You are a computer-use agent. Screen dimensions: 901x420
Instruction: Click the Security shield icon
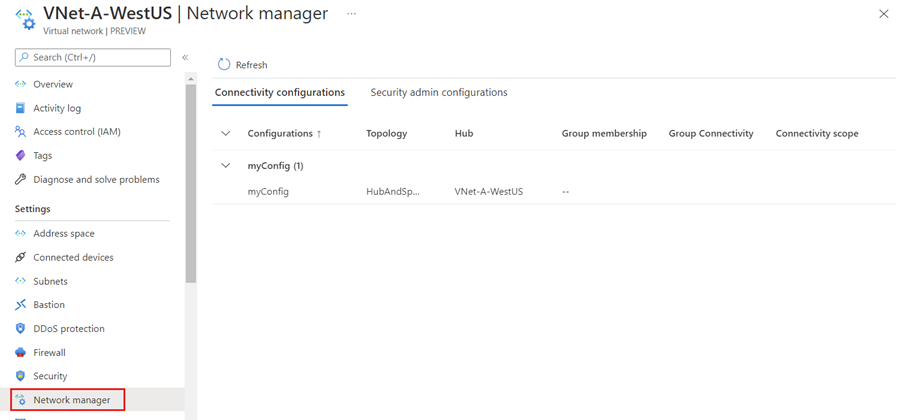tap(21, 376)
